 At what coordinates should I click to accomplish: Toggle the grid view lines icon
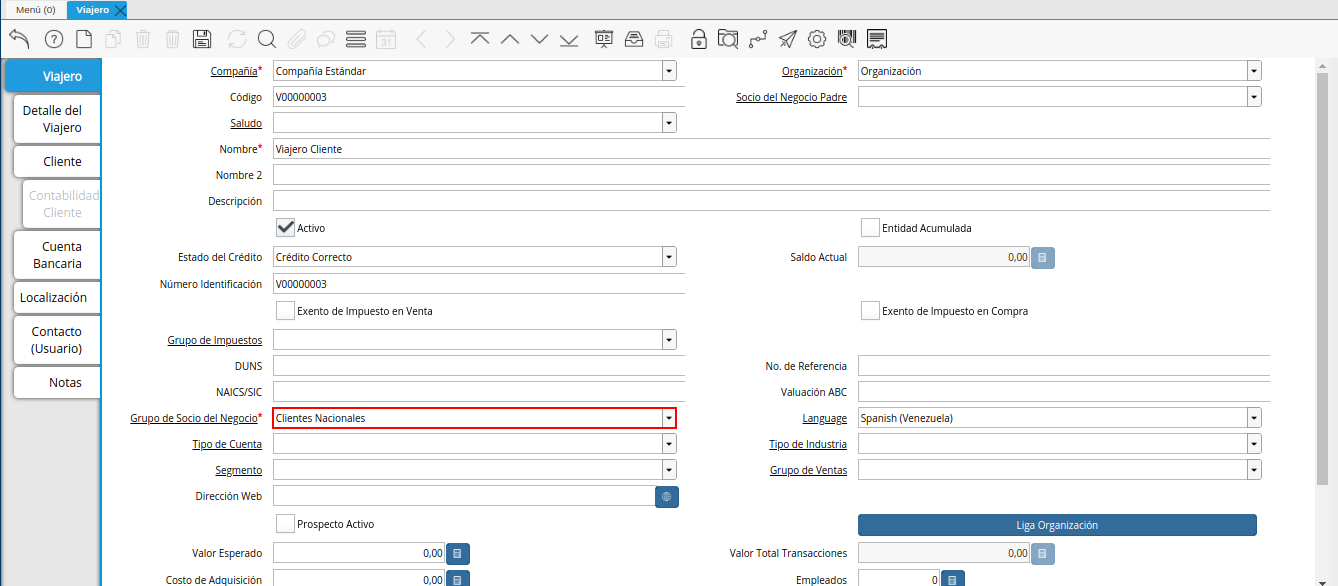point(355,39)
